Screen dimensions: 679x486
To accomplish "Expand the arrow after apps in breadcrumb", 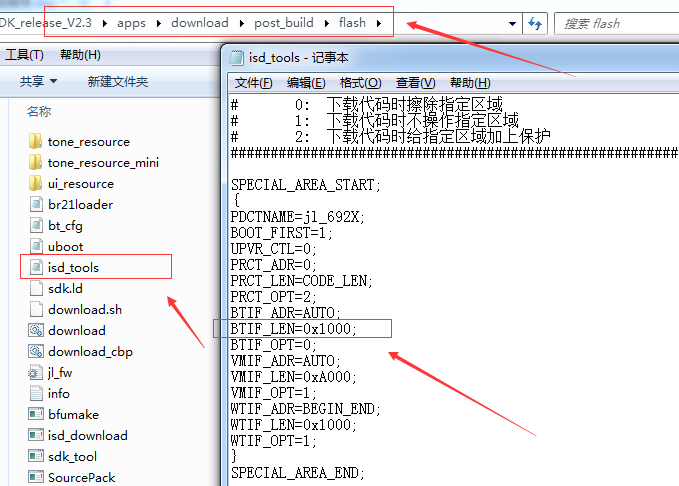I will click(159, 23).
